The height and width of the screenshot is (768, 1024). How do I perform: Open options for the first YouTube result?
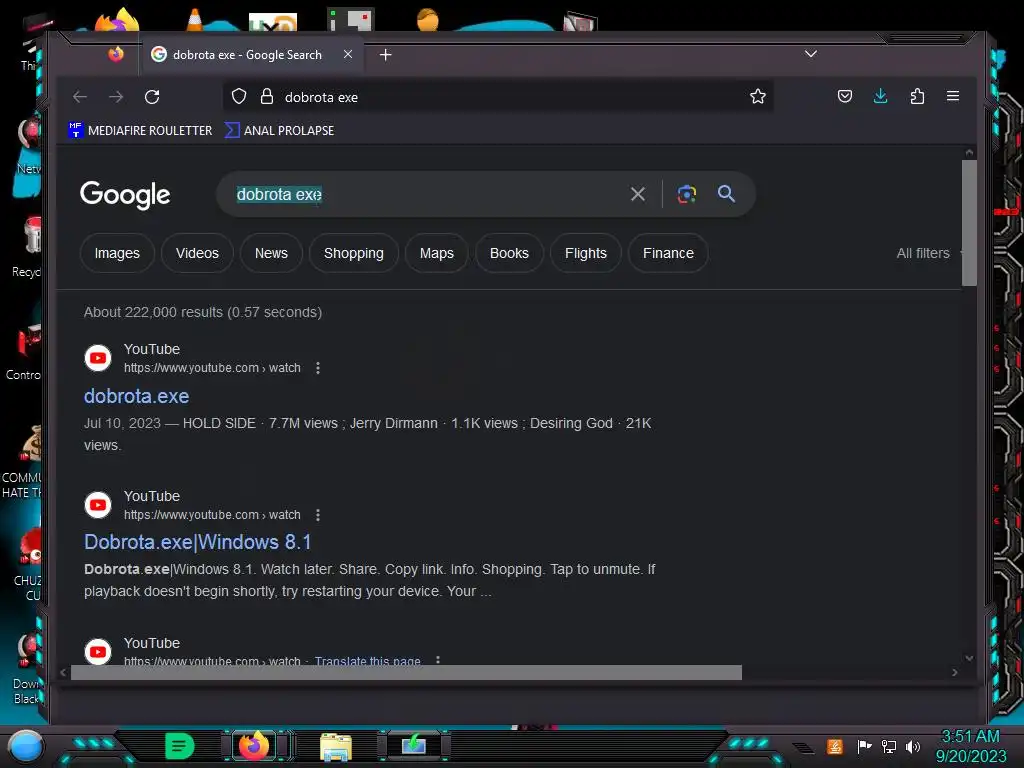pyautogui.click(x=318, y=368)
